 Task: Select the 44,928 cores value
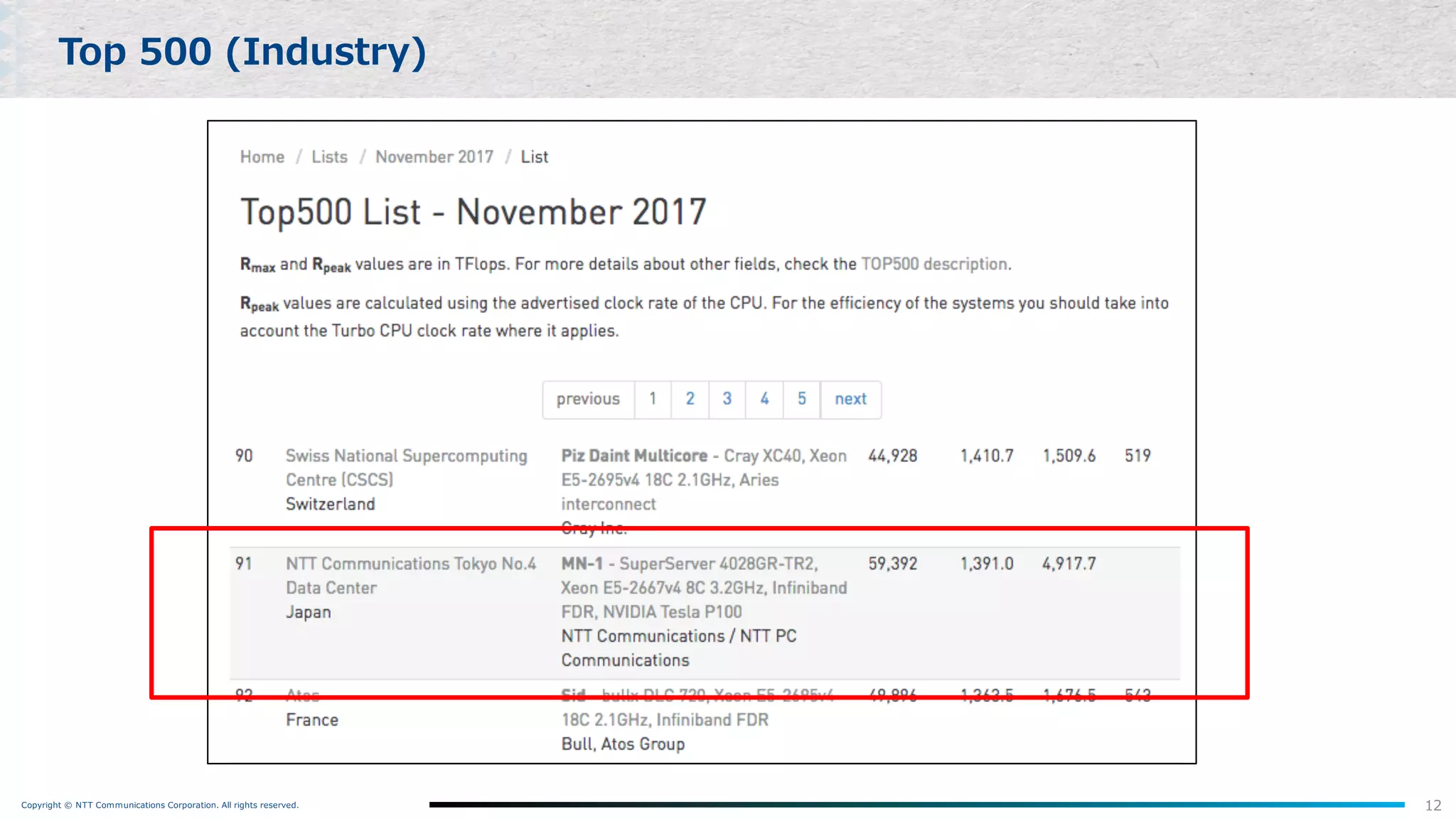[x=893, y=456]
